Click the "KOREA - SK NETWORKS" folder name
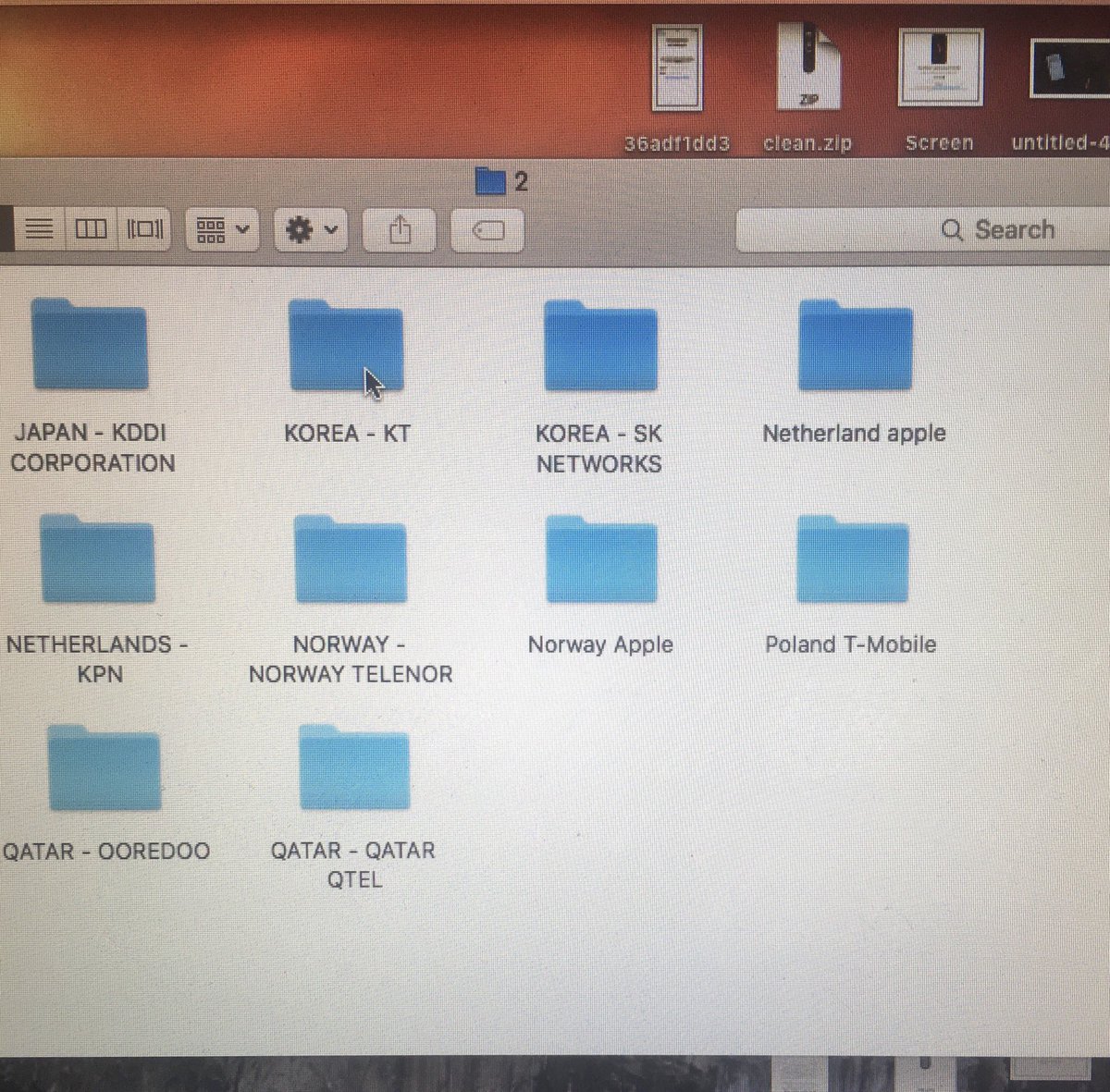This screenshot has width=1110, height=1092. click(599, 448)
